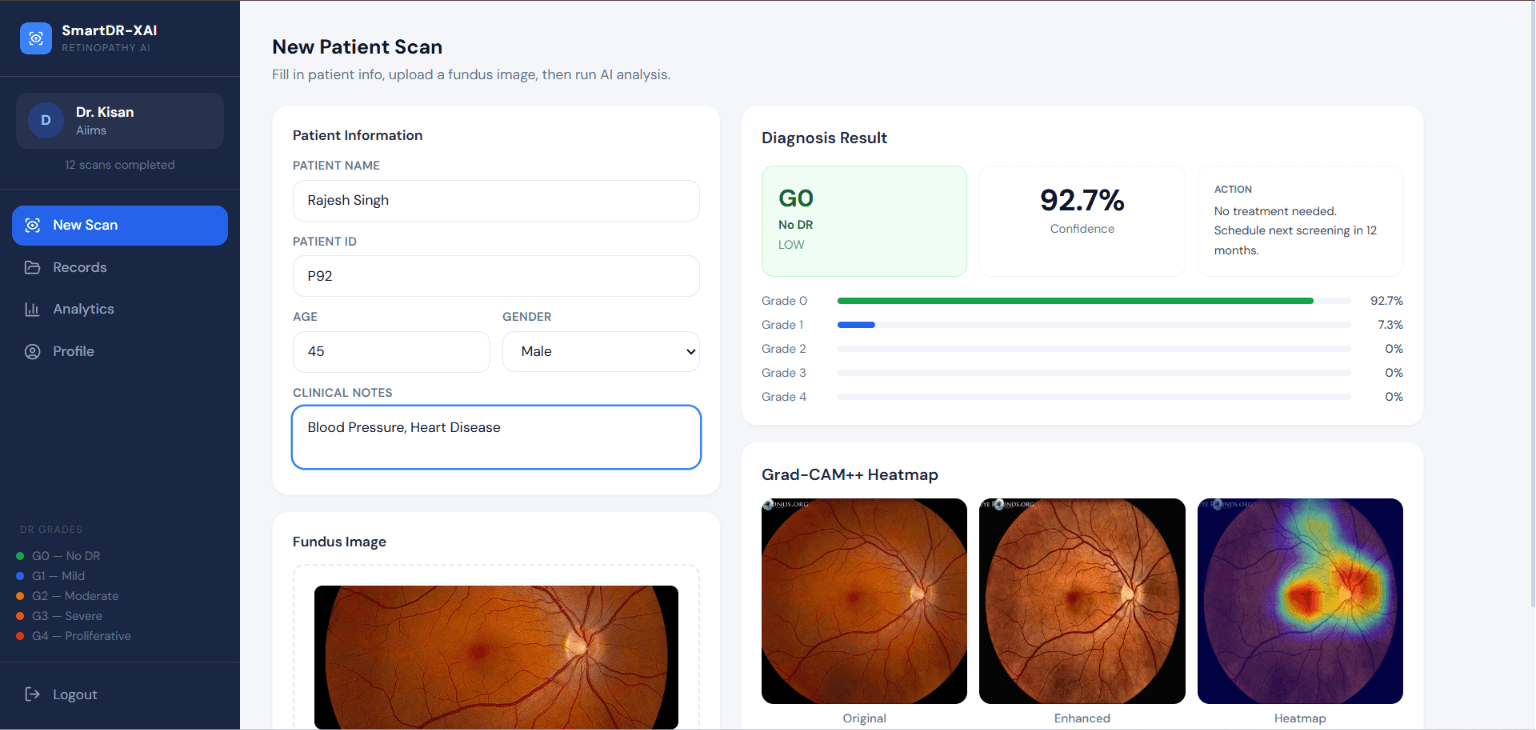
Task: Click the Grade 2 probability bar
Action: pos(1094,349)
